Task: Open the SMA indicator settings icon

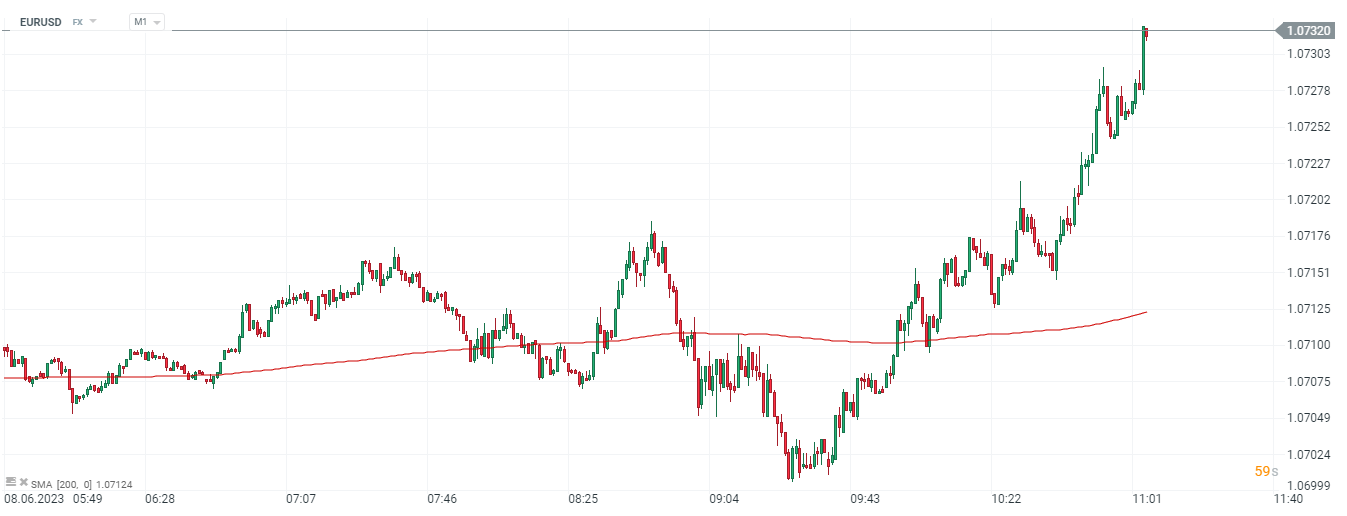Action: (x=11, y=482)
